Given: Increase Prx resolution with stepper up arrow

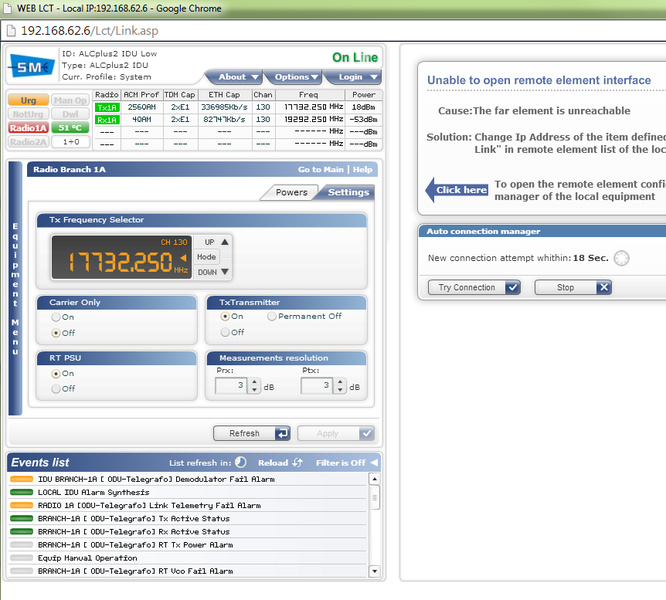Looking at the screenshot, I should pyautogui.click(x=254, y=383).
